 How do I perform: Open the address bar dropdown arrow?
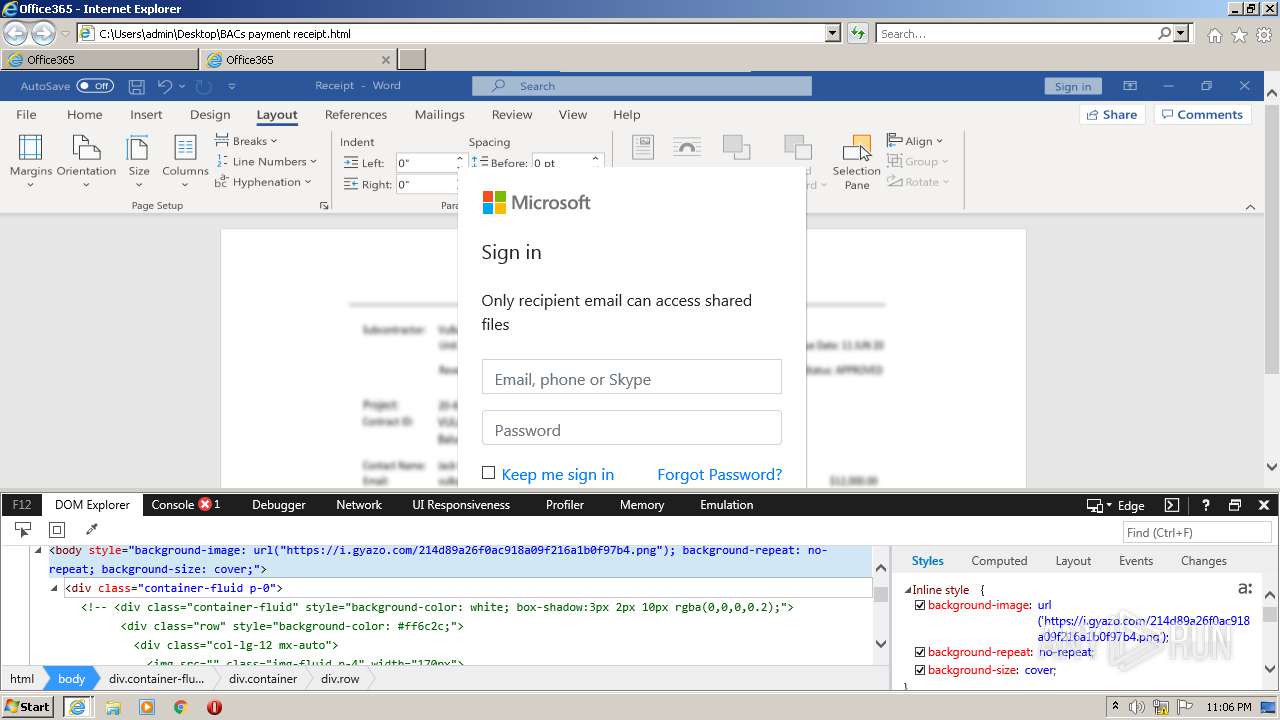[832, 33]
